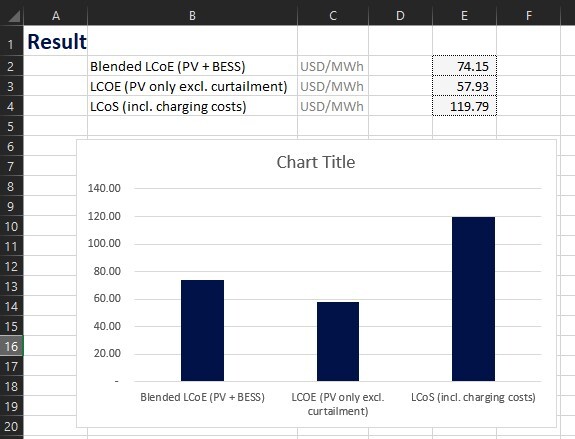This screenshot has width=575, height=439.
Task: Select row 8 header
Action: pyautogui.click(x=11, y=186)
